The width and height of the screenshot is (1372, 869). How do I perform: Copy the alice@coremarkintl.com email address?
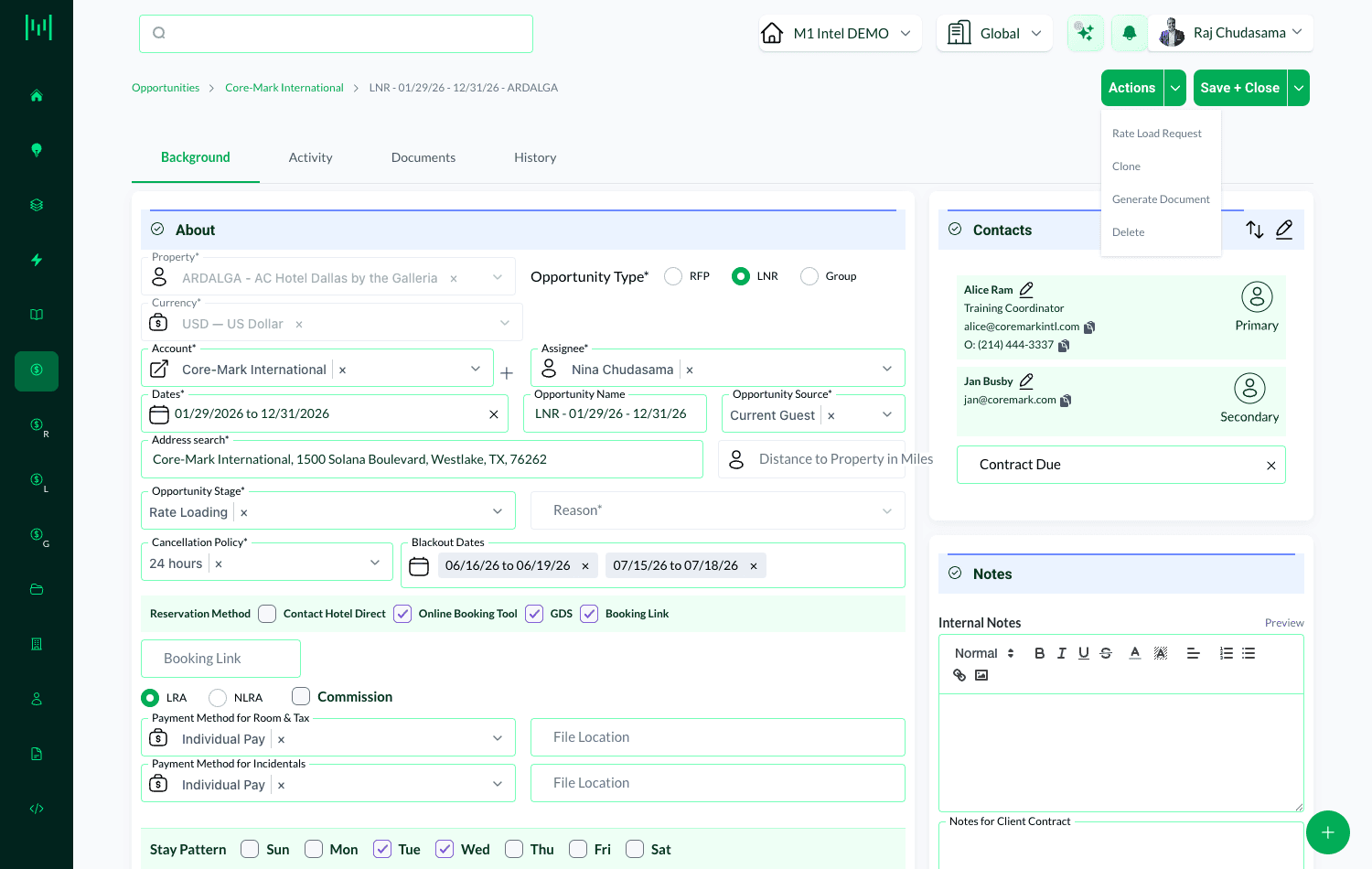pos(1089,327)
